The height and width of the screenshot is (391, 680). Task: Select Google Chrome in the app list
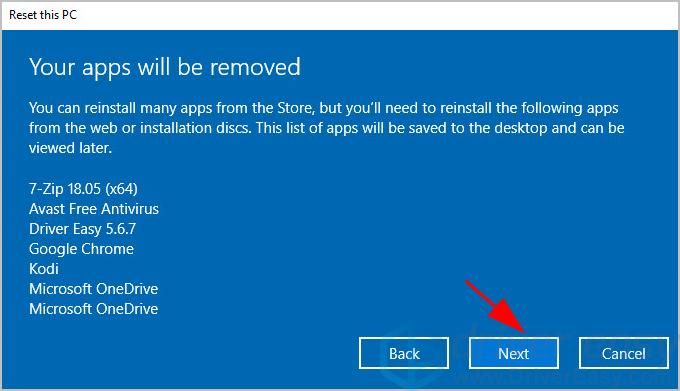coord(81,249)
